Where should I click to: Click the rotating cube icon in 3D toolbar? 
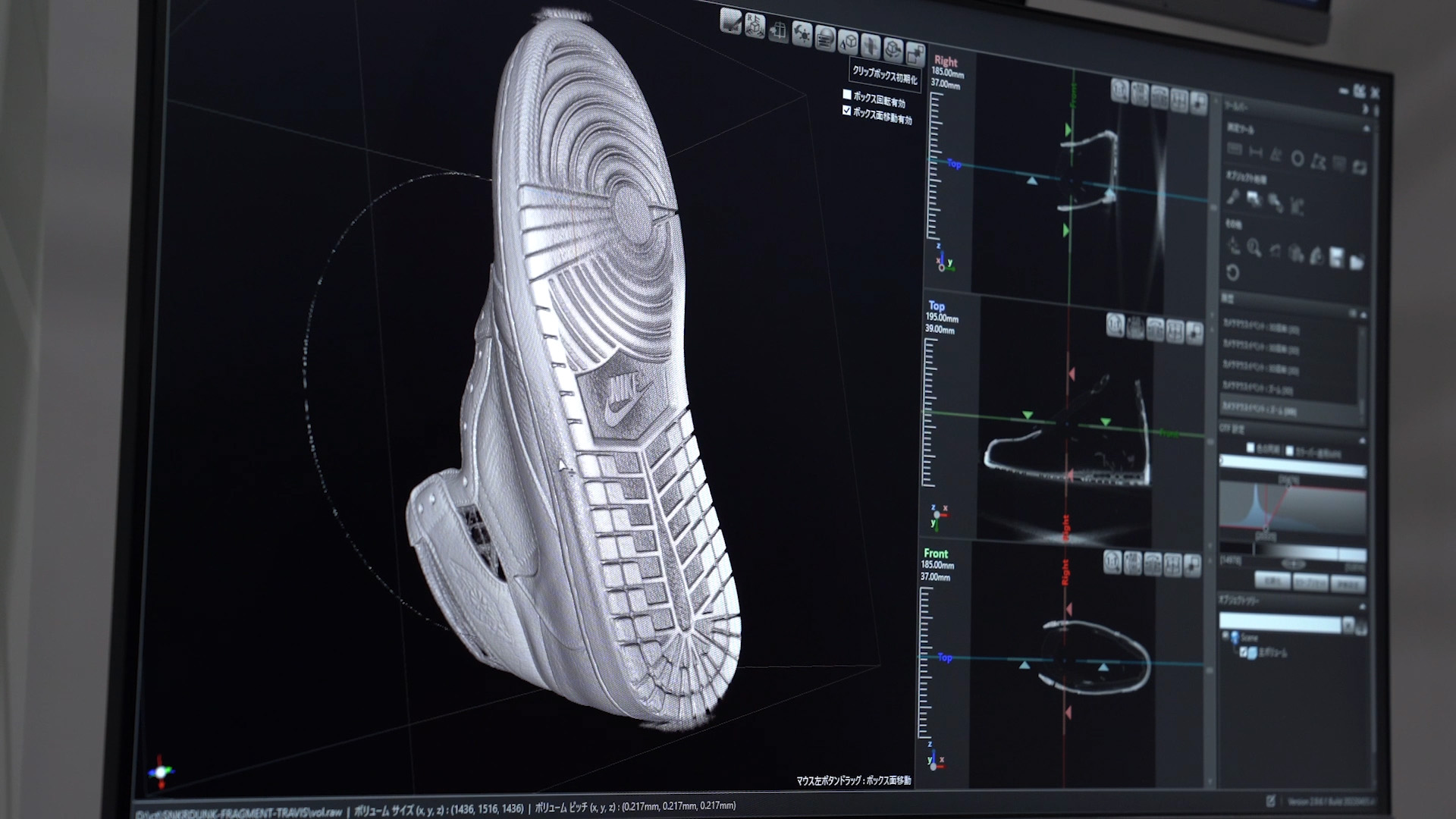tap(893, 50)
